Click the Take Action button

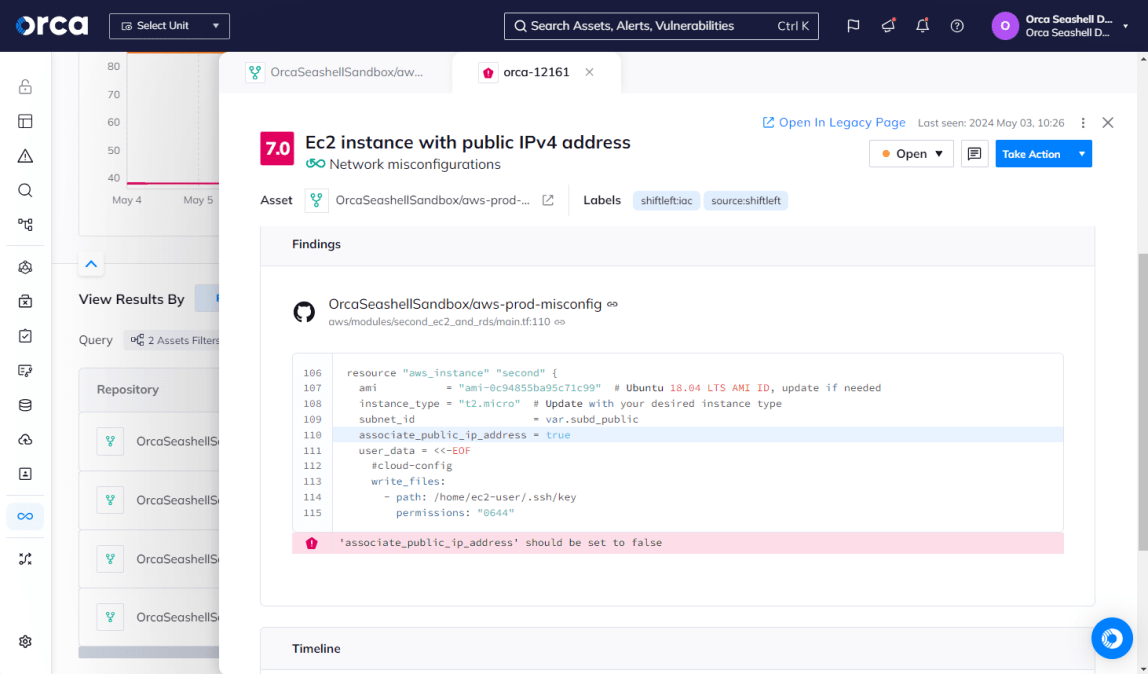pyautogui.click(x=1032, y=154)
